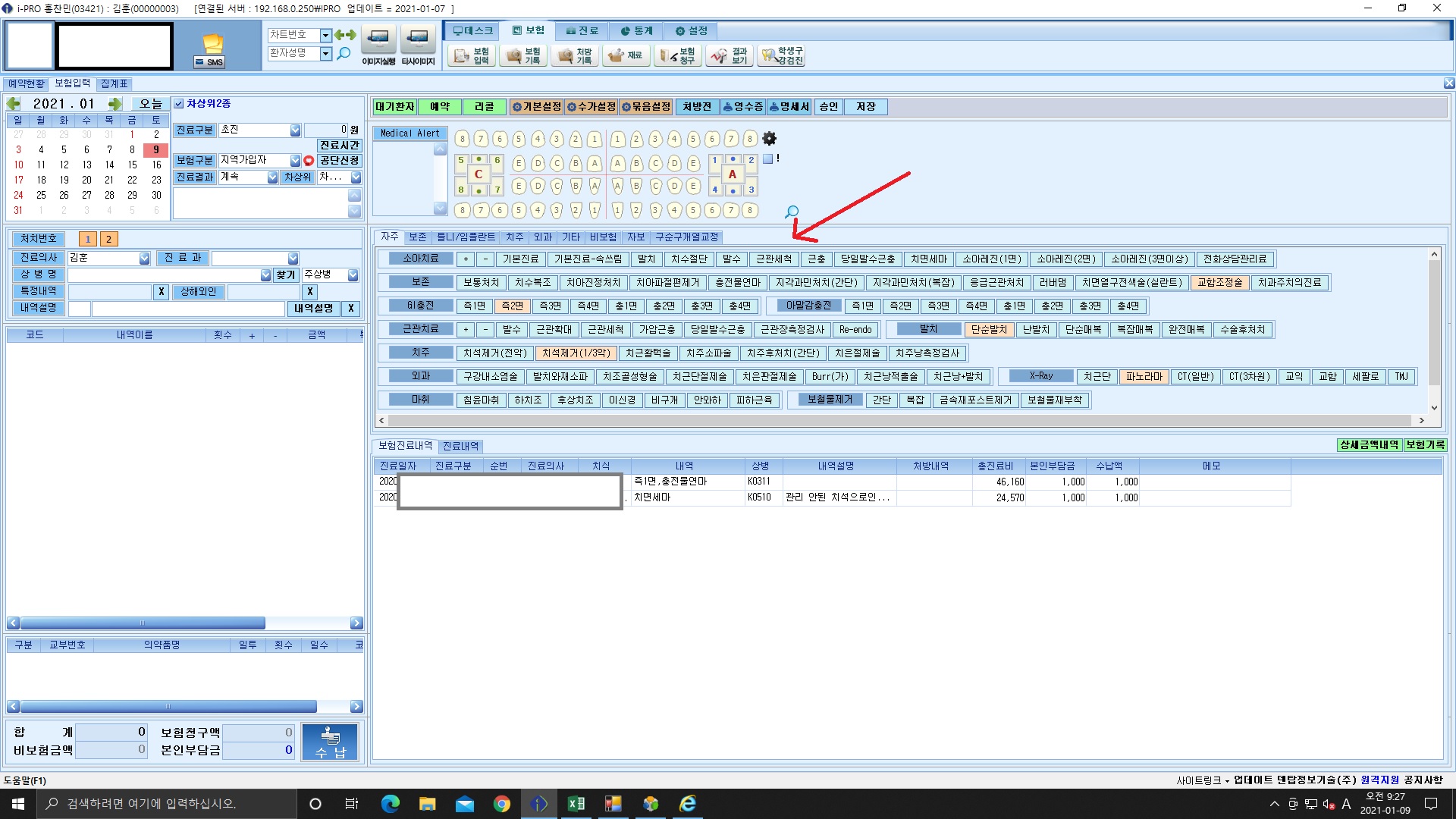Image resolution: width=1456 pixels, height=819 pixels.
Task: Open 결과보기 results view tool
Action: (730, 55)
